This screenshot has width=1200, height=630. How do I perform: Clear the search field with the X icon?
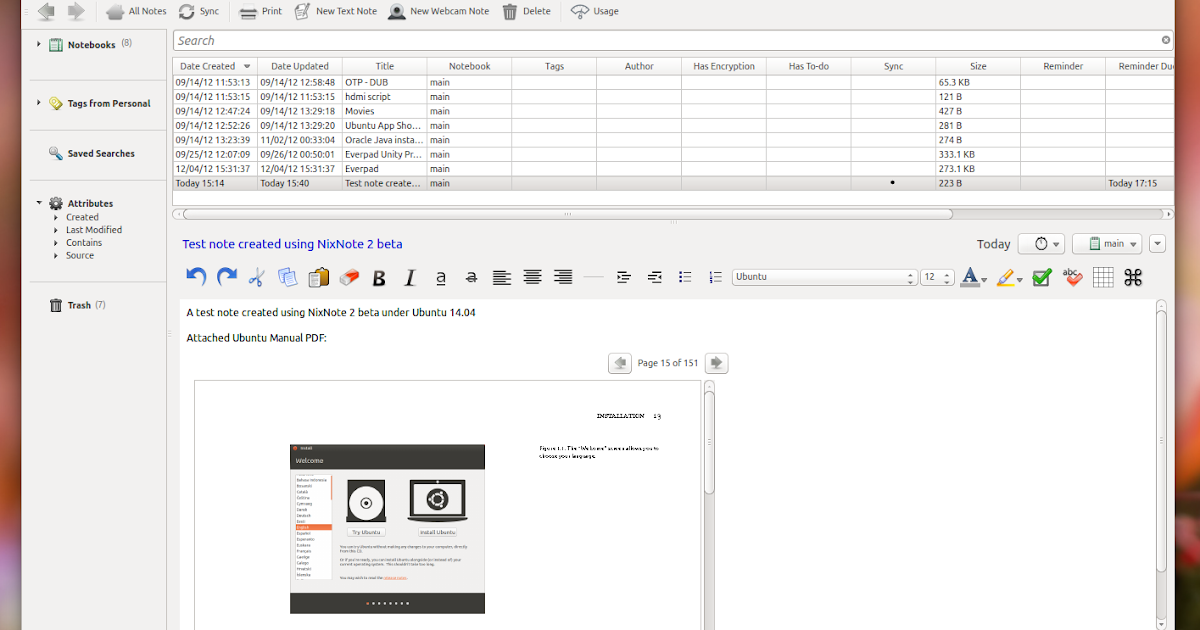tap(1166, 40)
